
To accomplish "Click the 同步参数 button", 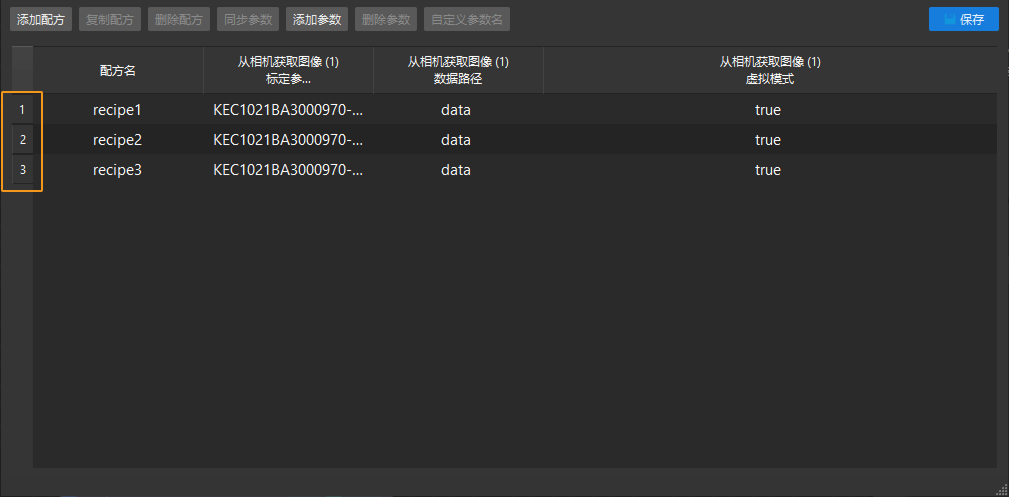I will tap(248, 19).
